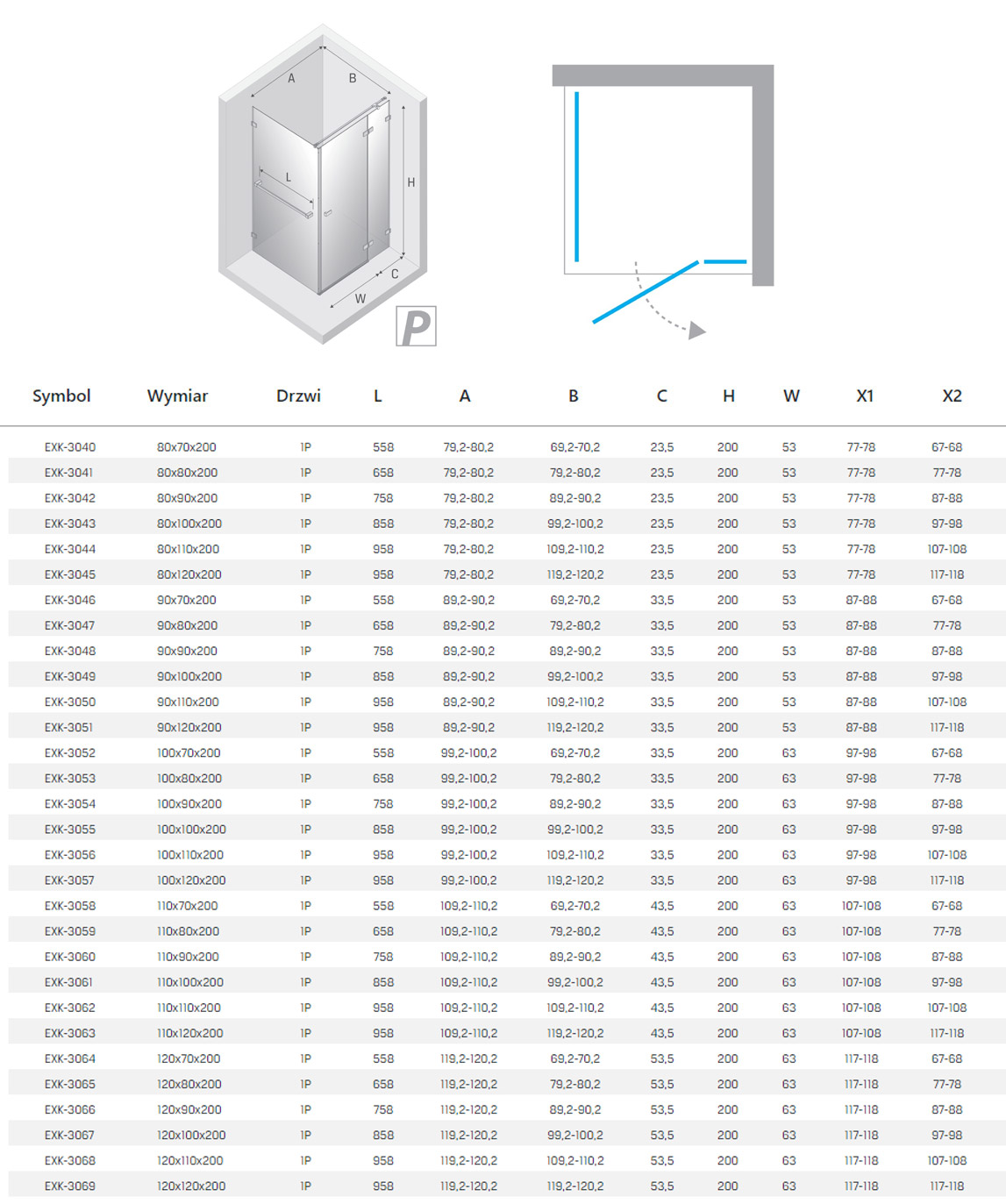Click the L handle label on the drawing

288,178
